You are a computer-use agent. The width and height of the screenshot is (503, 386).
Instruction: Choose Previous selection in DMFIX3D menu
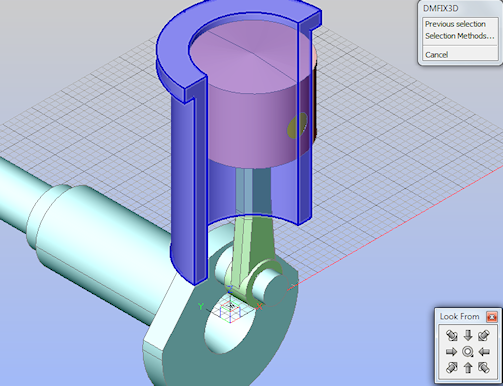point(455,24)
